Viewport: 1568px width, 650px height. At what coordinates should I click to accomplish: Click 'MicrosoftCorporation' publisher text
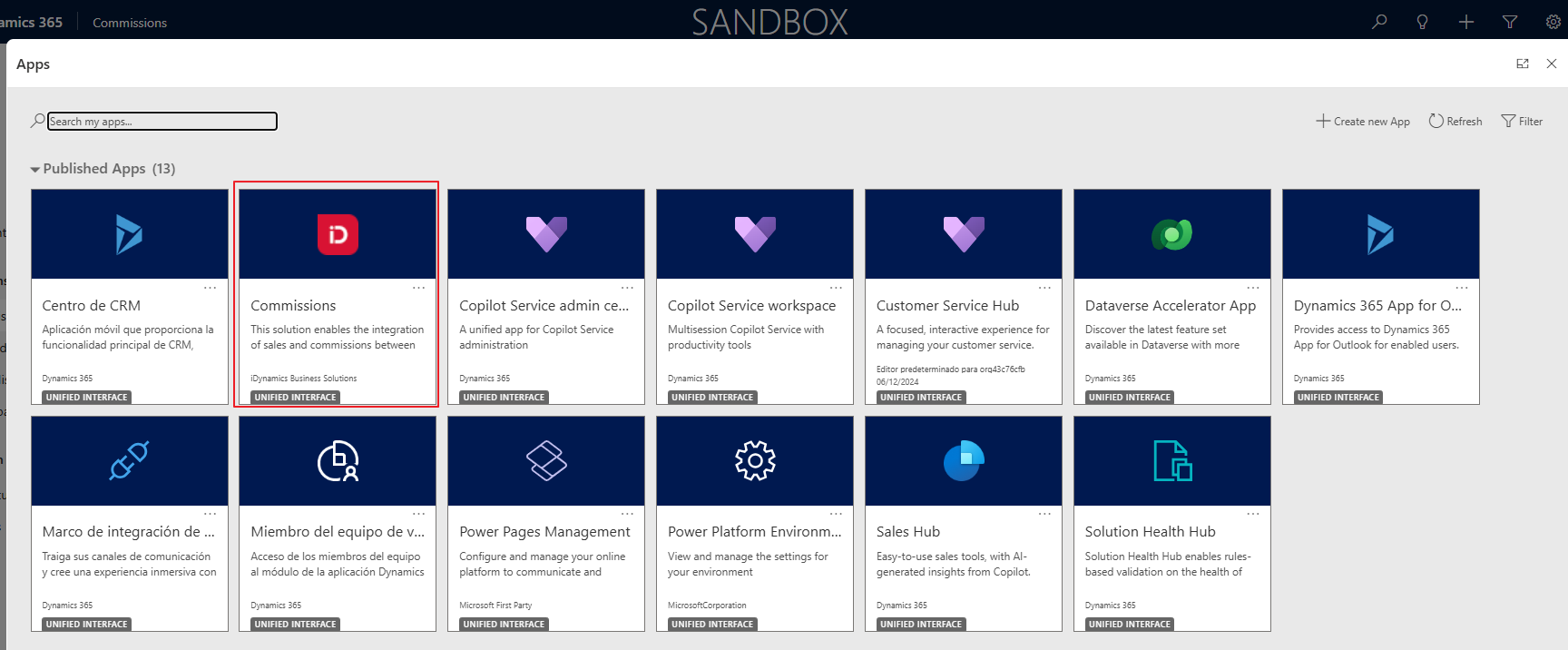[707, 606]
